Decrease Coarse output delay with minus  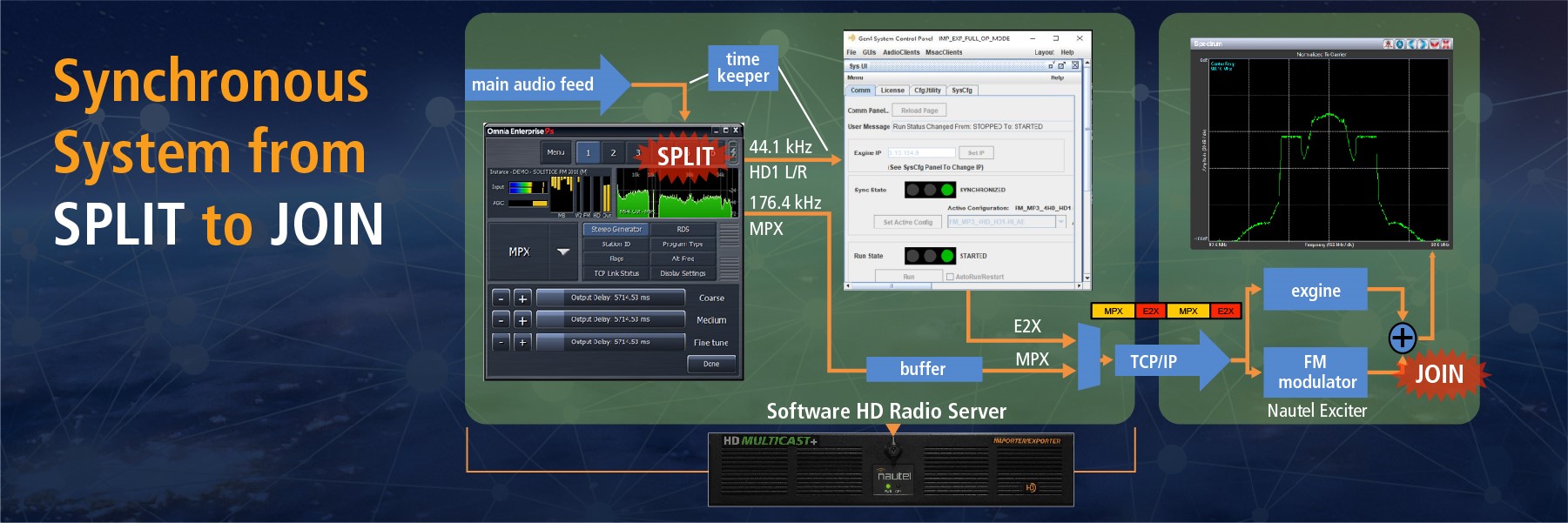[501, 298]
